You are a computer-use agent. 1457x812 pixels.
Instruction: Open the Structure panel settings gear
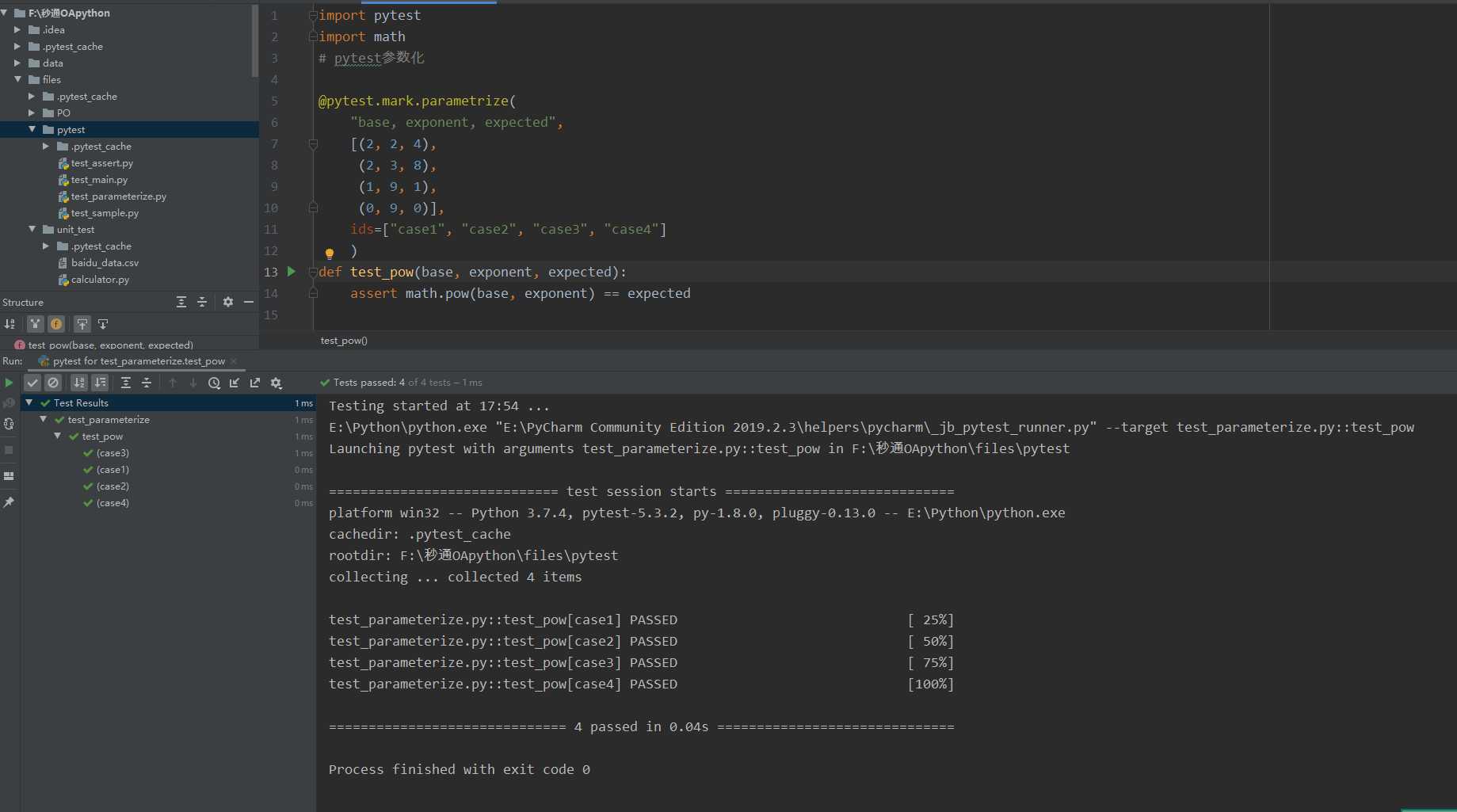click(x=228, y=302)
